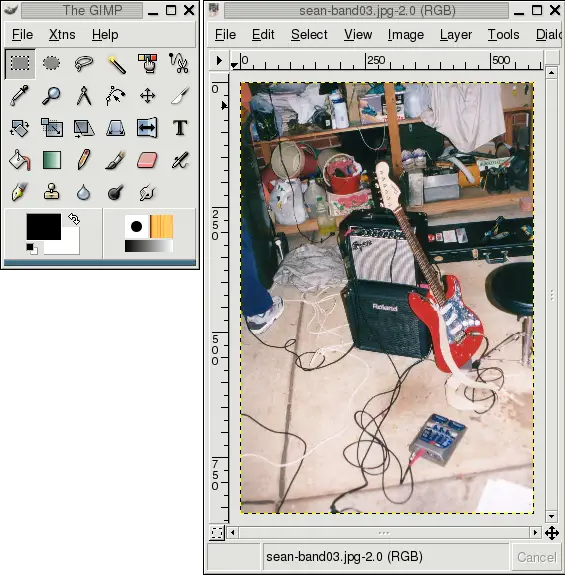Open Tools menu in image window
The image size is (565, 575).
(x=503, y=35)
